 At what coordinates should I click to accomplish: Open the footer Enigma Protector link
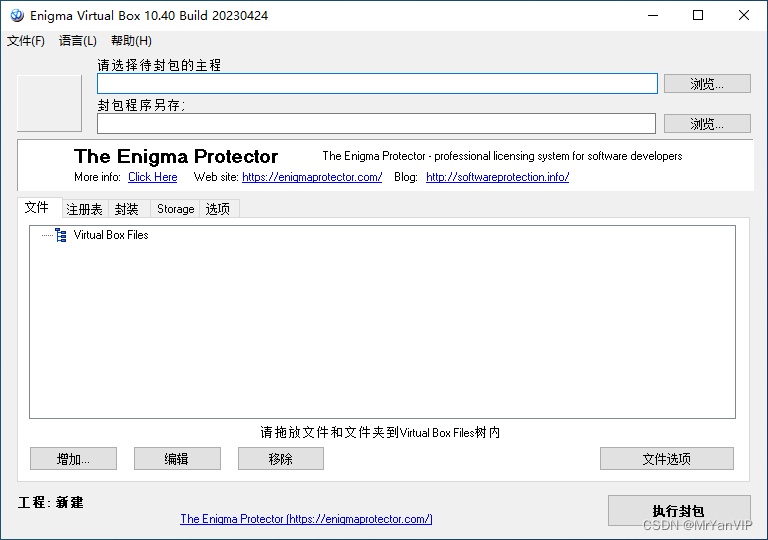click(x=306, y=519)
